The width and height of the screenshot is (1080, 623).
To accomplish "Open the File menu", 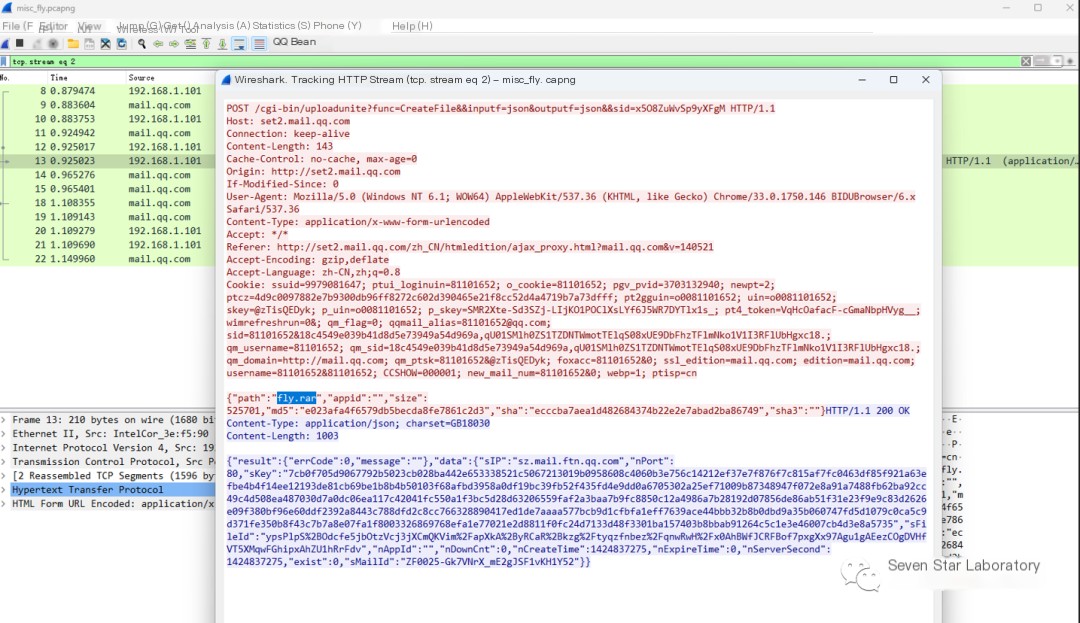I will (x=17, y=26).
